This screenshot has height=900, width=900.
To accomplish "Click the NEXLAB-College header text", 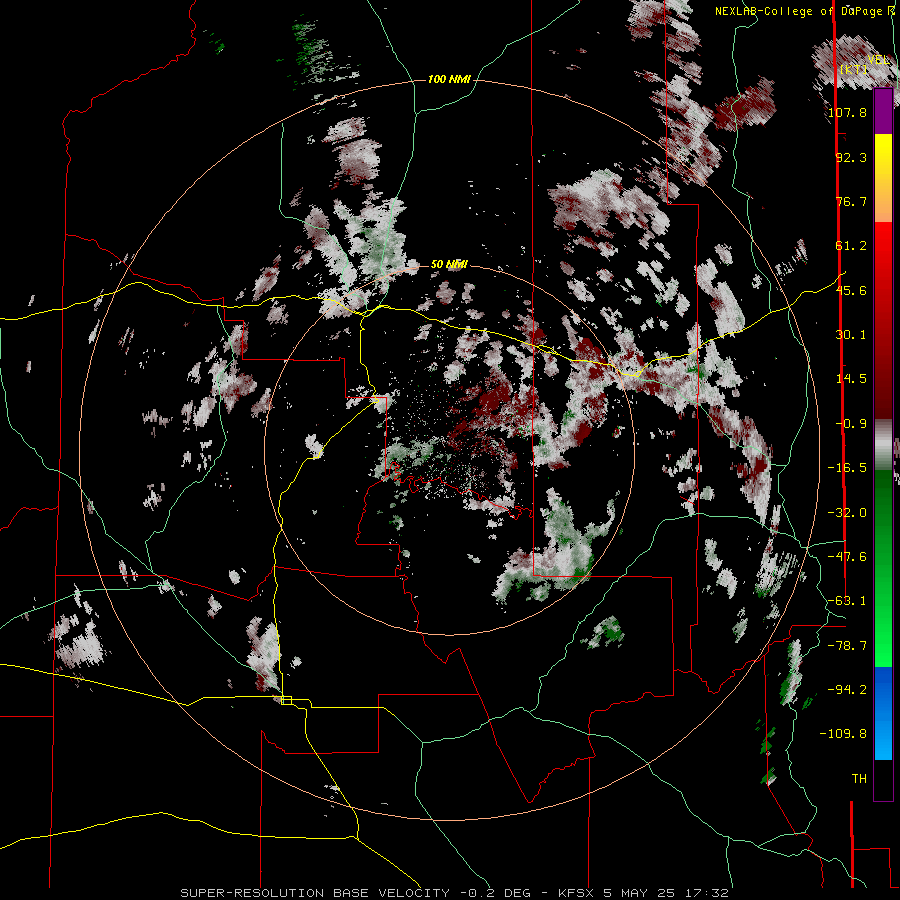I will tap(804, 11).
